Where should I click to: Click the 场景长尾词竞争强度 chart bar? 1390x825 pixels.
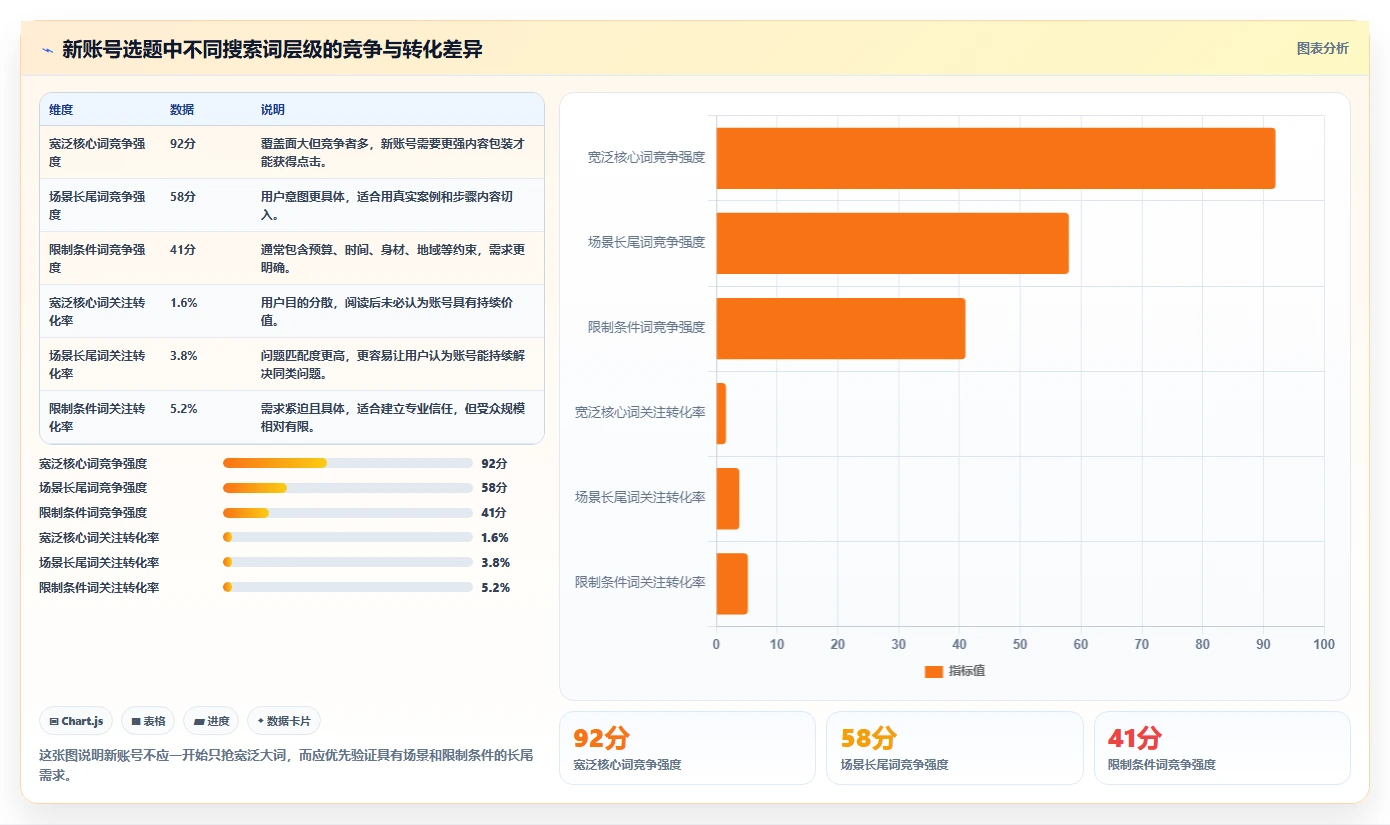click(x=892, y=243)
